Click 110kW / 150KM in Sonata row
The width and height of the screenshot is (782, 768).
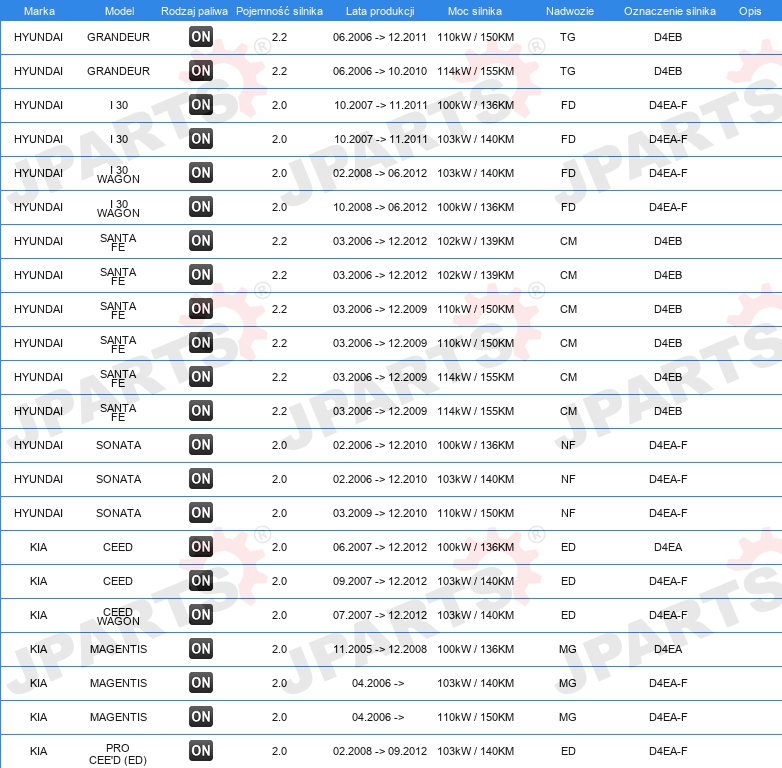pyautogui.click(x=475, y=513)
